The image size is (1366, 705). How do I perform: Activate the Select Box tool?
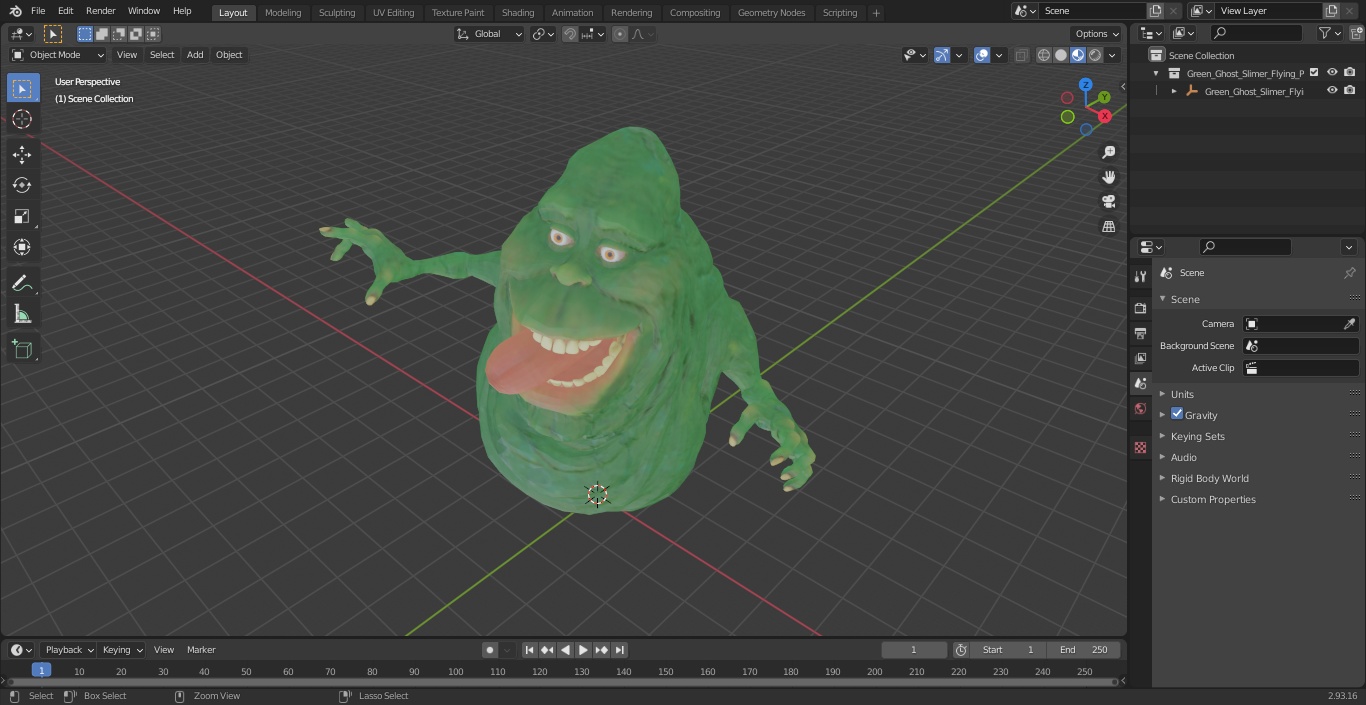tap(22, 88)
